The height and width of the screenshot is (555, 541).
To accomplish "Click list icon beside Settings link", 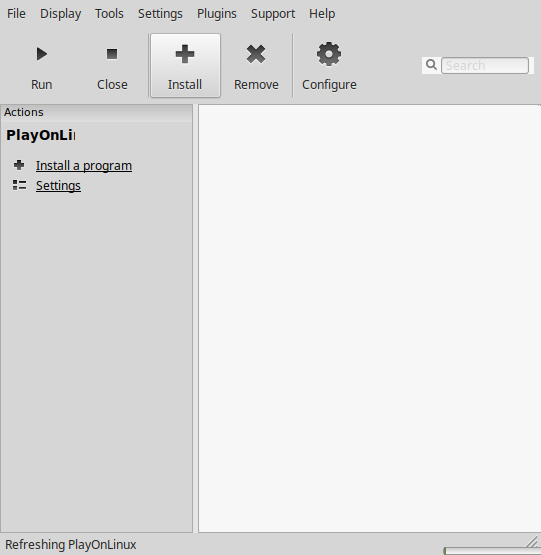I will coord(19,185).
